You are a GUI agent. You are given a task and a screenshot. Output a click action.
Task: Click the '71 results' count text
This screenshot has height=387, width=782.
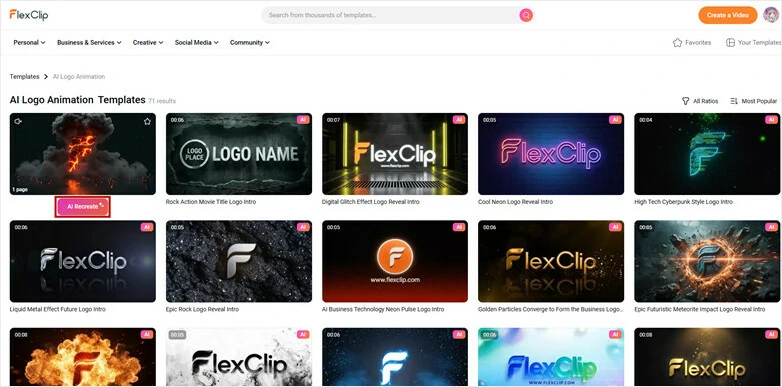point(162,101)
